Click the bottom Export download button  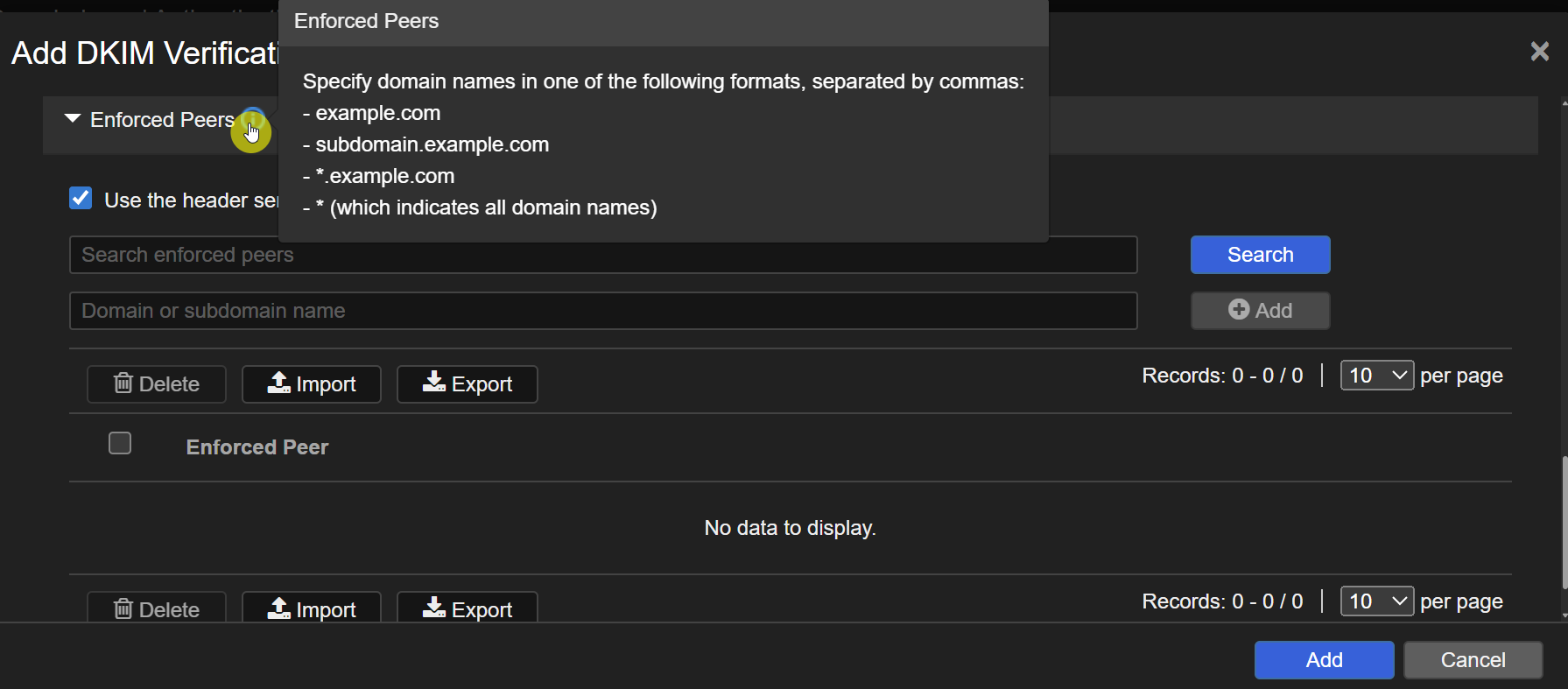point(468,608)
